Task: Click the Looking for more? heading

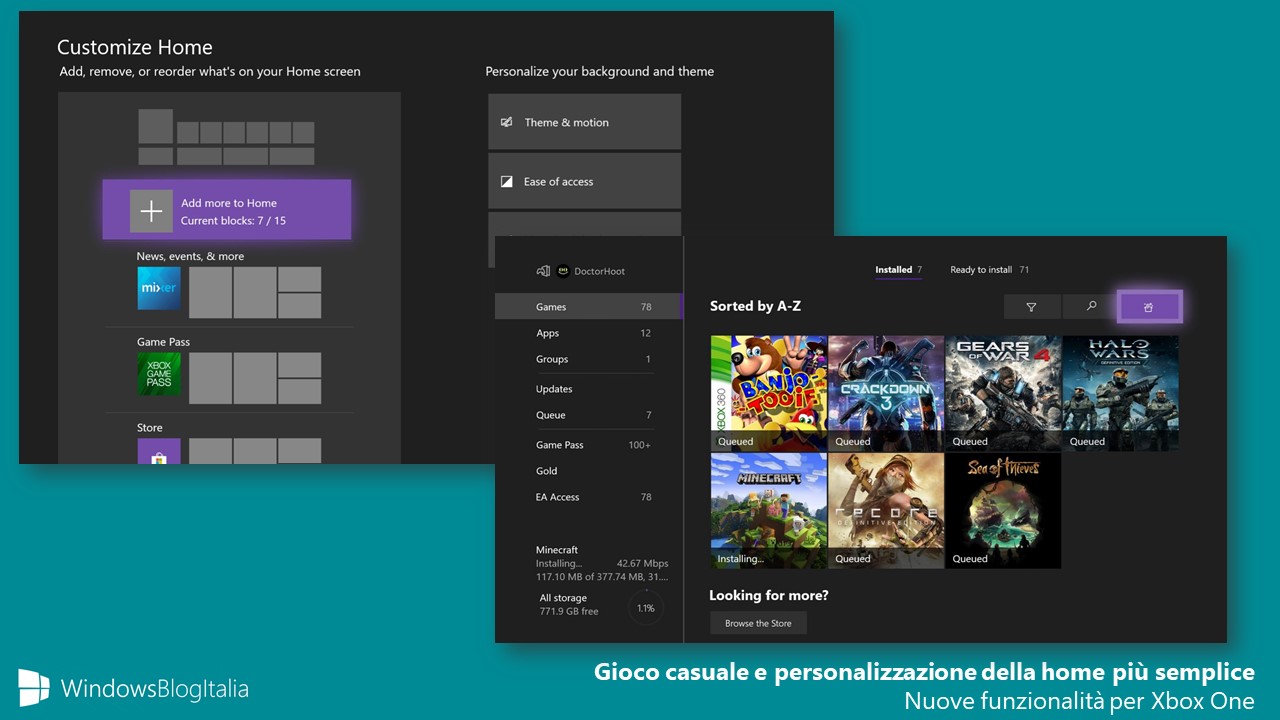Action: click(x=769, y=595)
